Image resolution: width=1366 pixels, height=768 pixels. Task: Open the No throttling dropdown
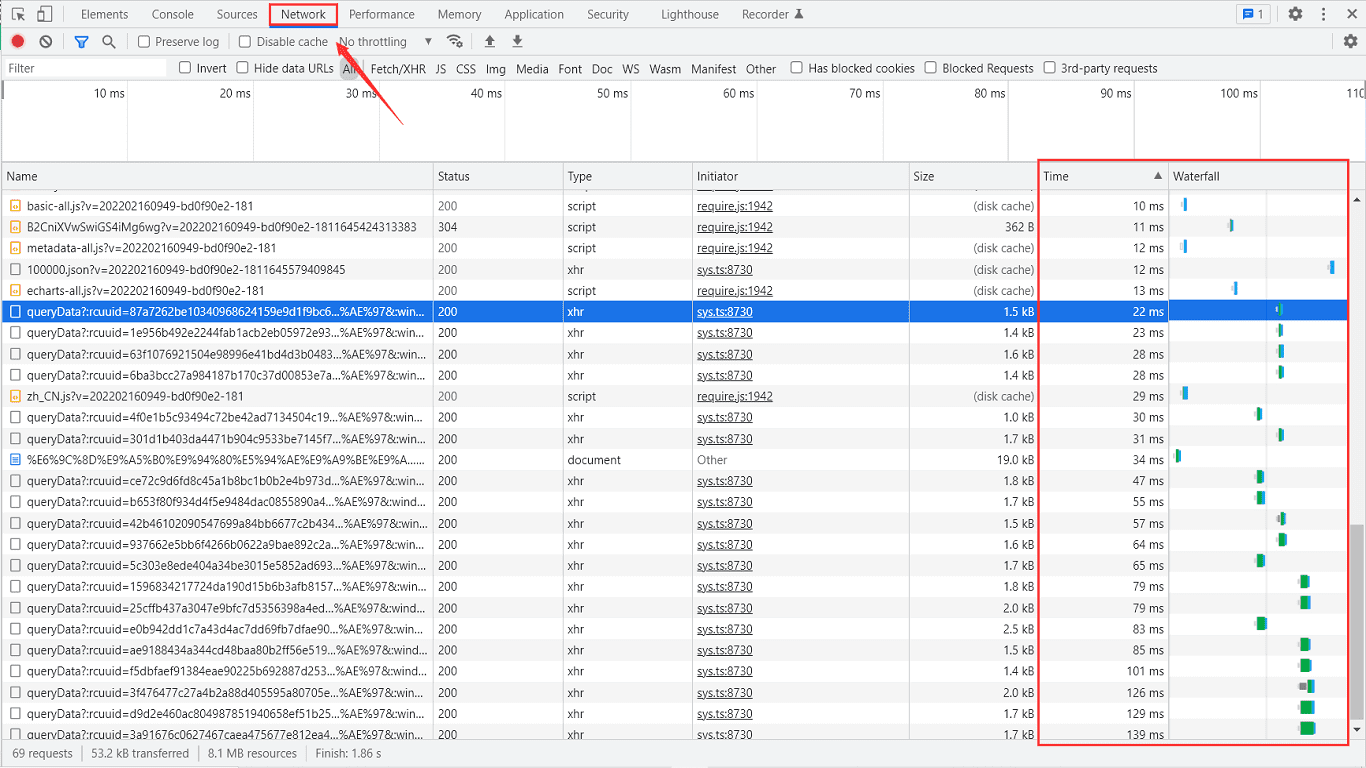click(385, 41)
